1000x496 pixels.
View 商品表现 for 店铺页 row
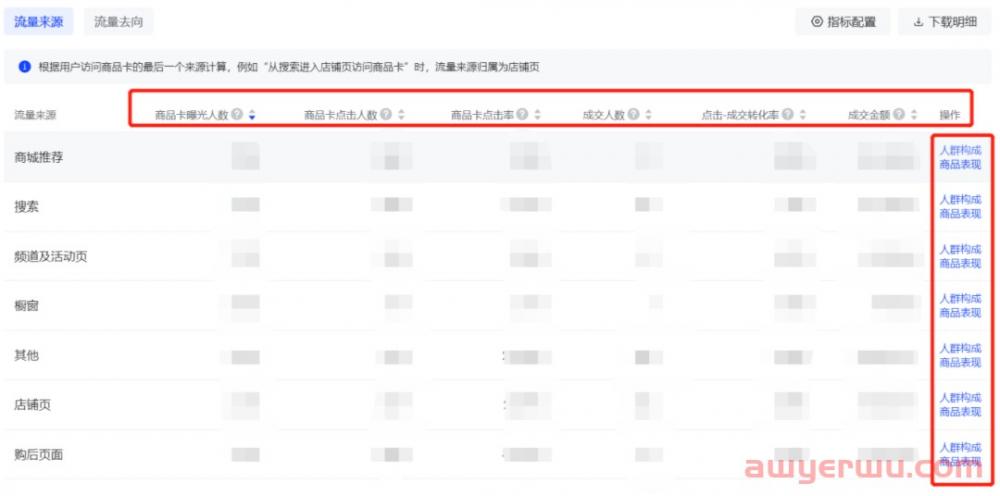960,412
